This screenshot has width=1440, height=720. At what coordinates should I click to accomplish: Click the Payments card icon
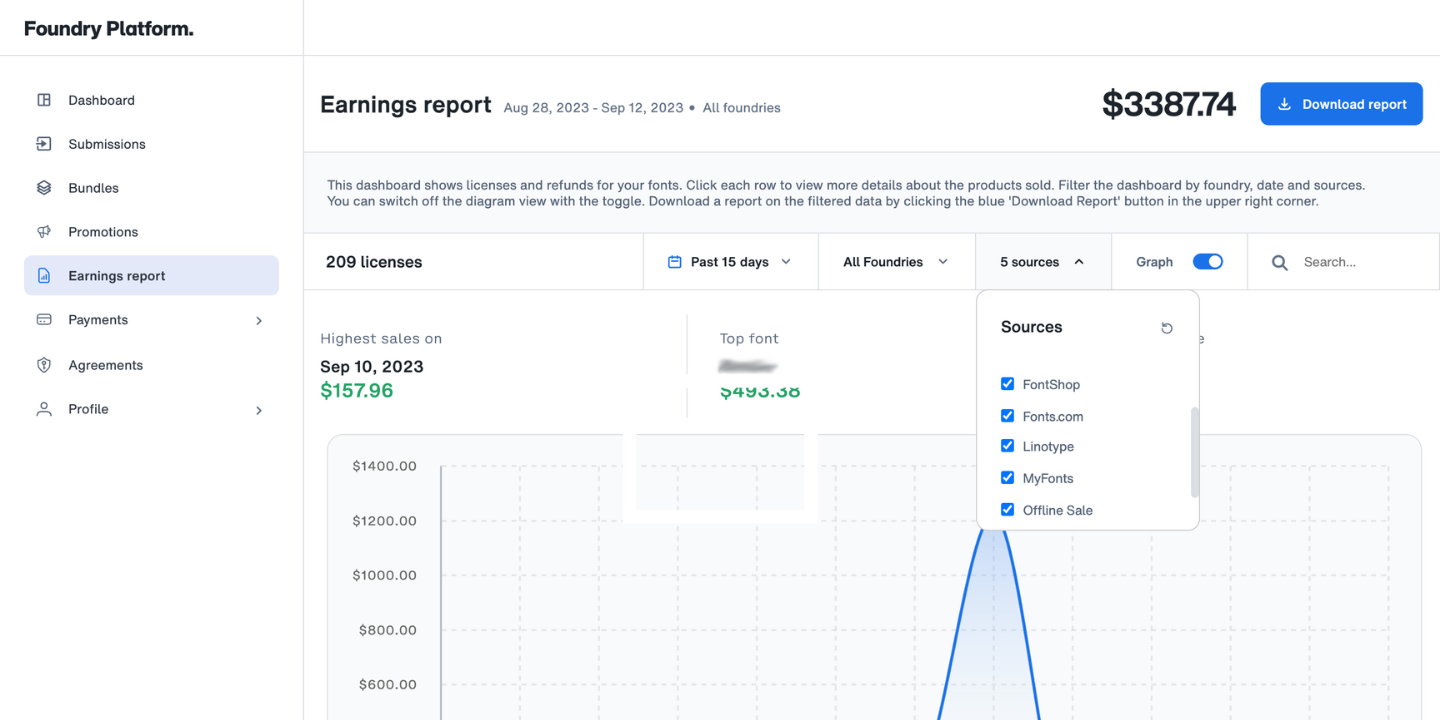[x=44, y=320]
